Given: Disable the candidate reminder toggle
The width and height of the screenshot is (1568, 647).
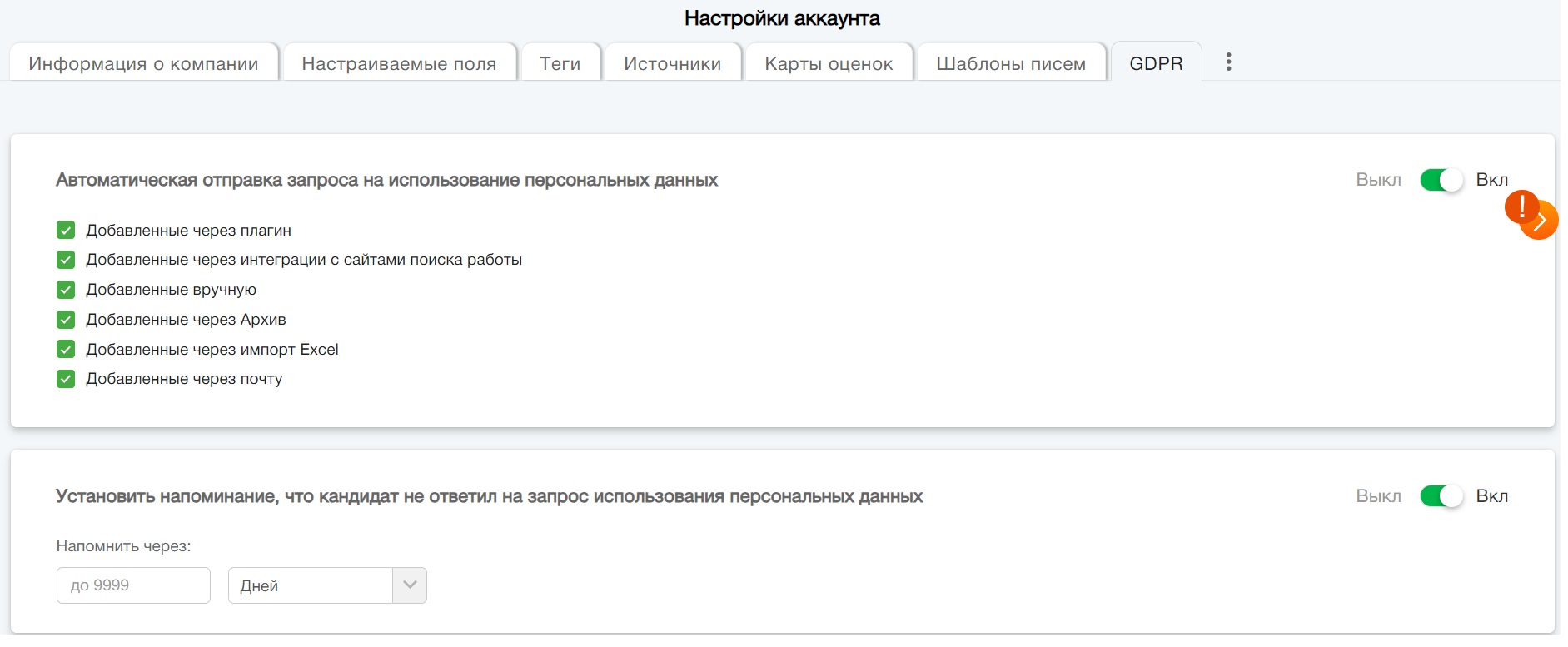Looking at the screenshot, I should 1441,496.
